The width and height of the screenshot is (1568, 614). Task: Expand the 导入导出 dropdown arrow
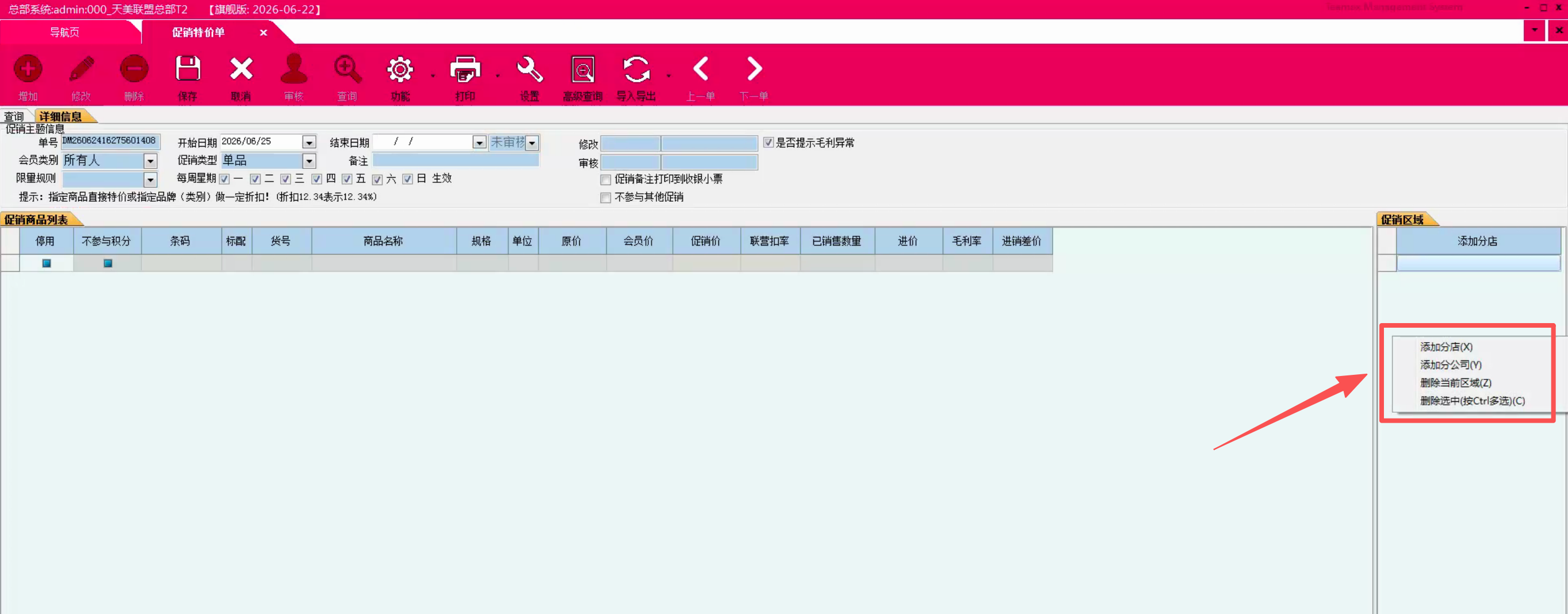[x=669, y=75]
